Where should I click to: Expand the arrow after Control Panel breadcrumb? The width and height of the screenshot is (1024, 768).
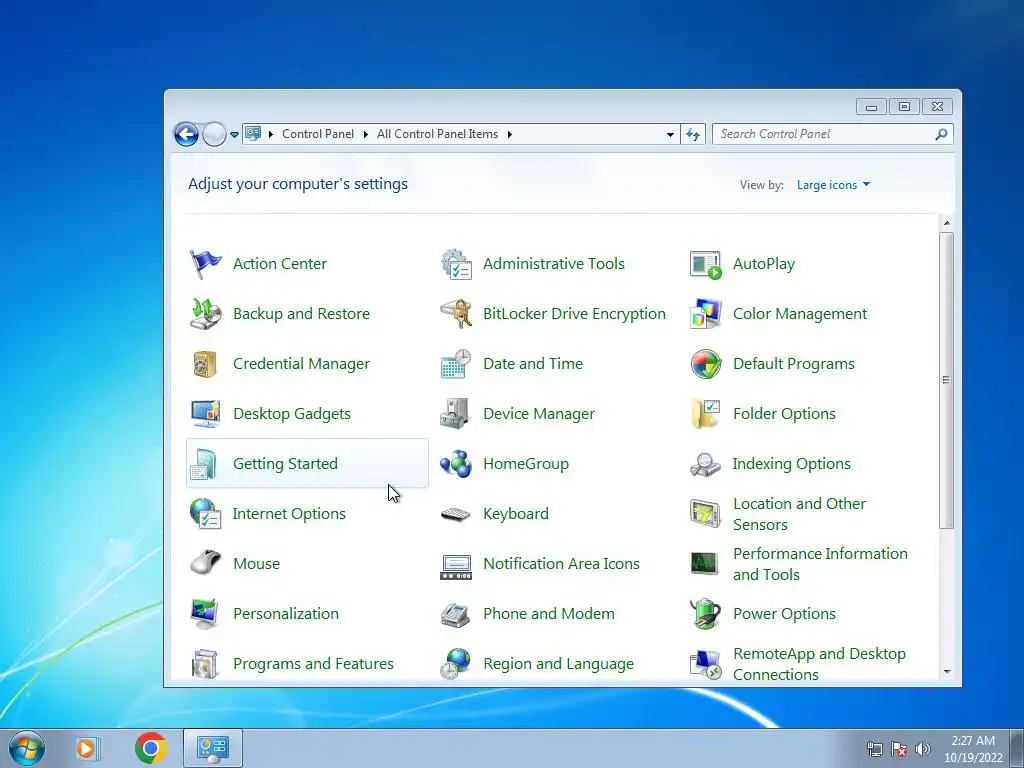click(365, 135)
